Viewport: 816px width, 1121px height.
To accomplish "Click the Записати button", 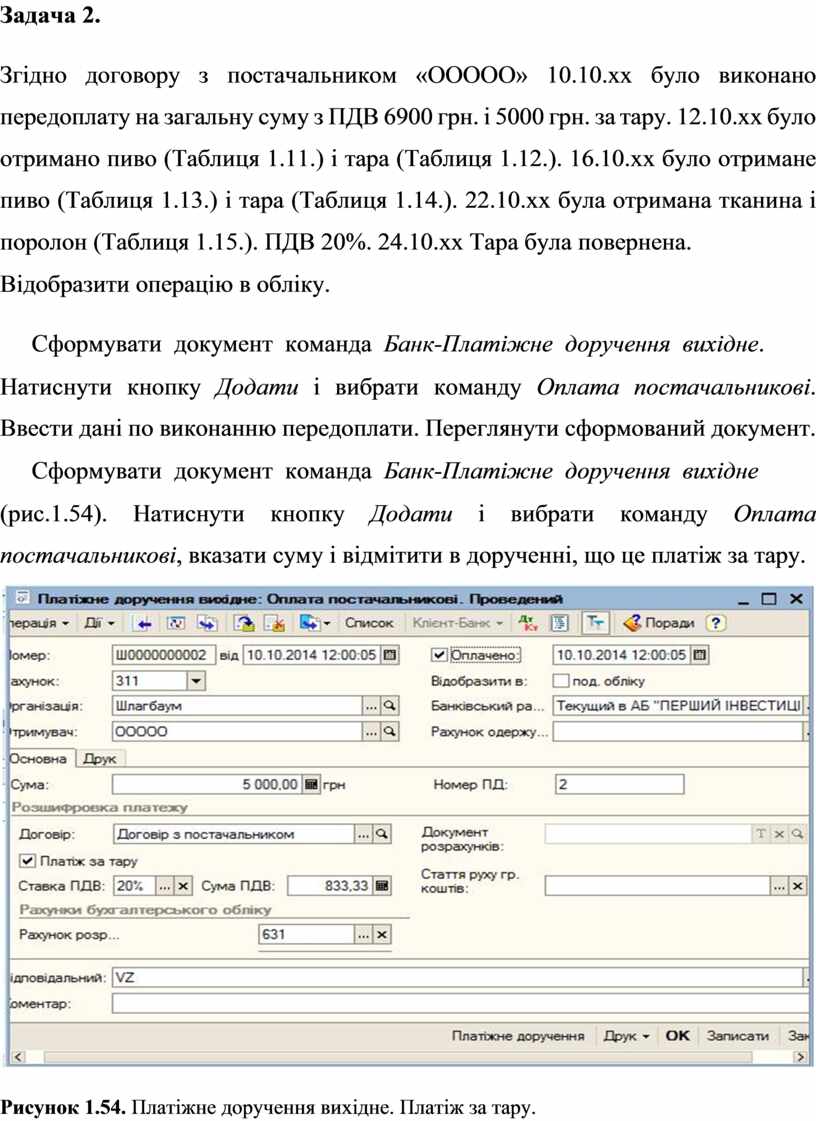I will [737, 1035].
